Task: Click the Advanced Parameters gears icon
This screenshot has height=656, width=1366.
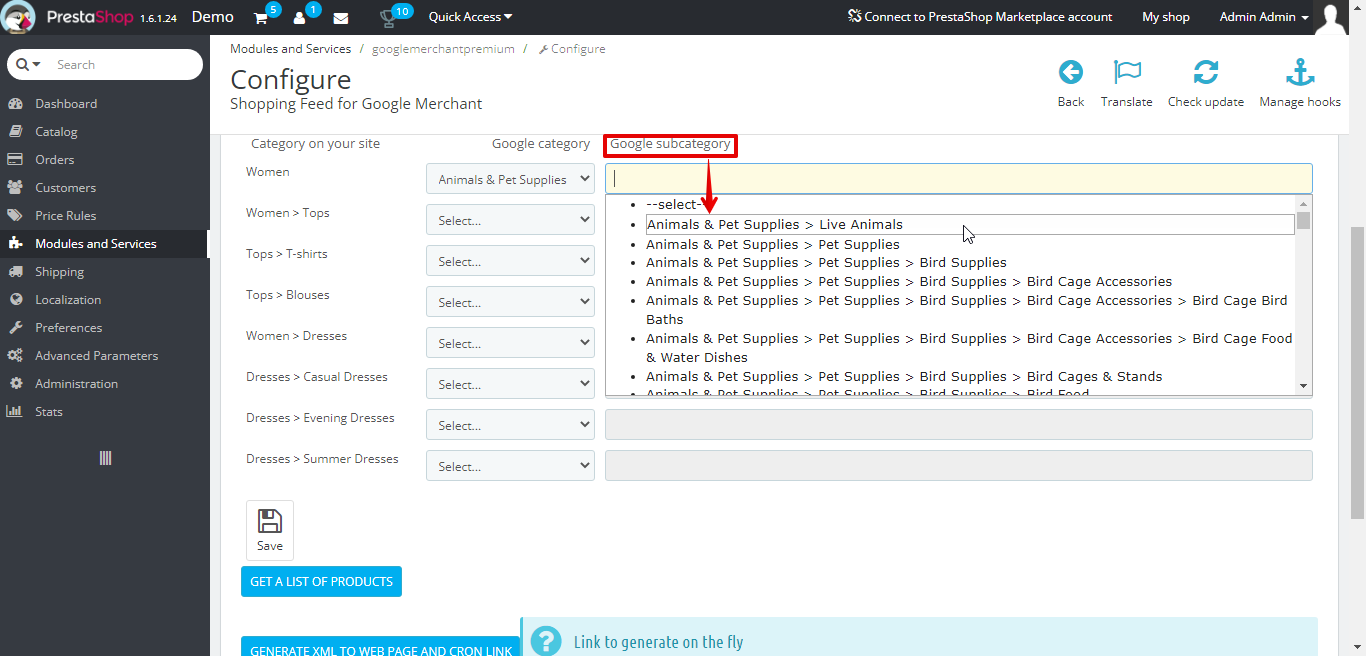Action: [x=15, y=356]
